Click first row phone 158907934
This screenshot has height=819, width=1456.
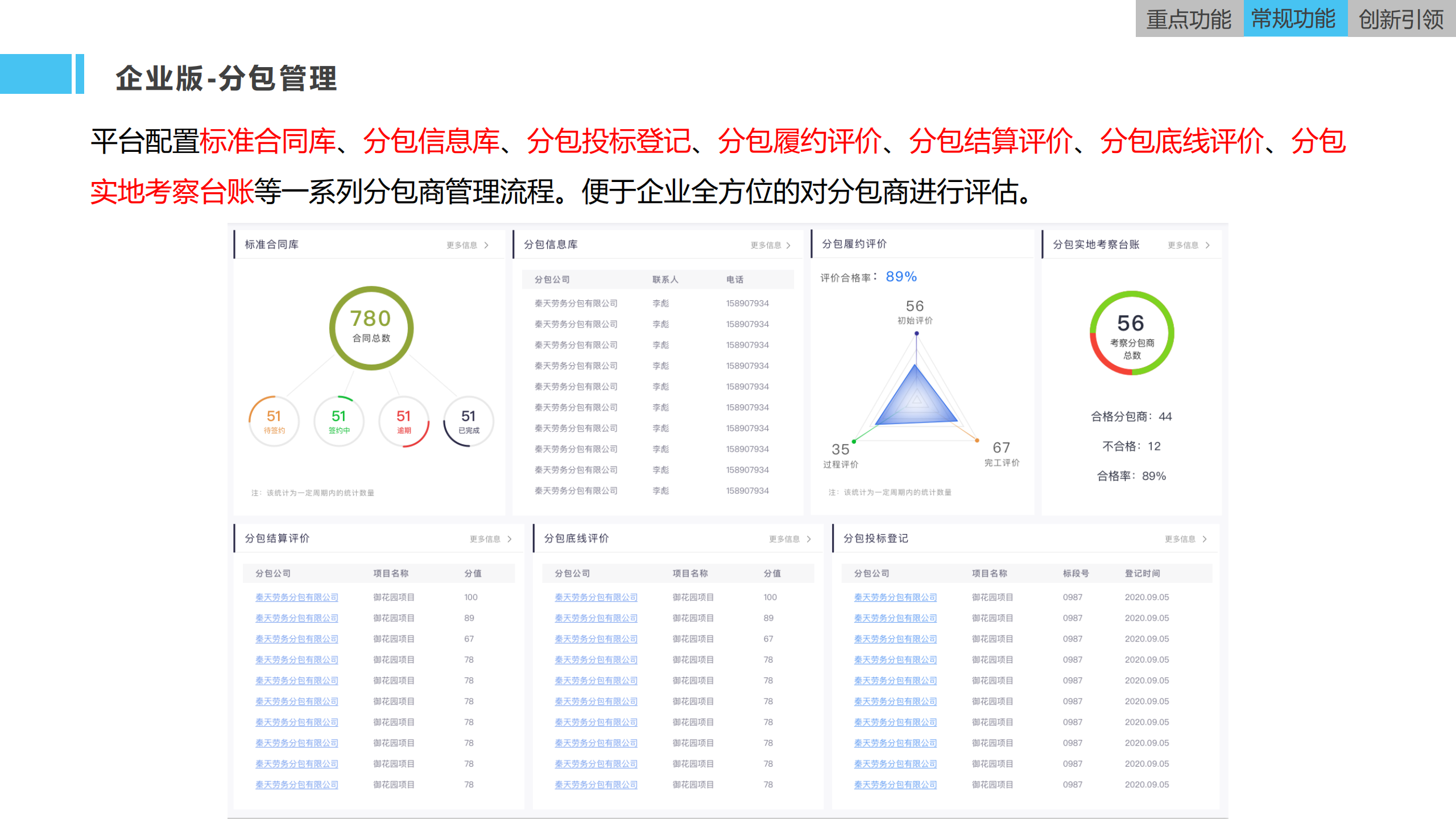tap(747, 304)
